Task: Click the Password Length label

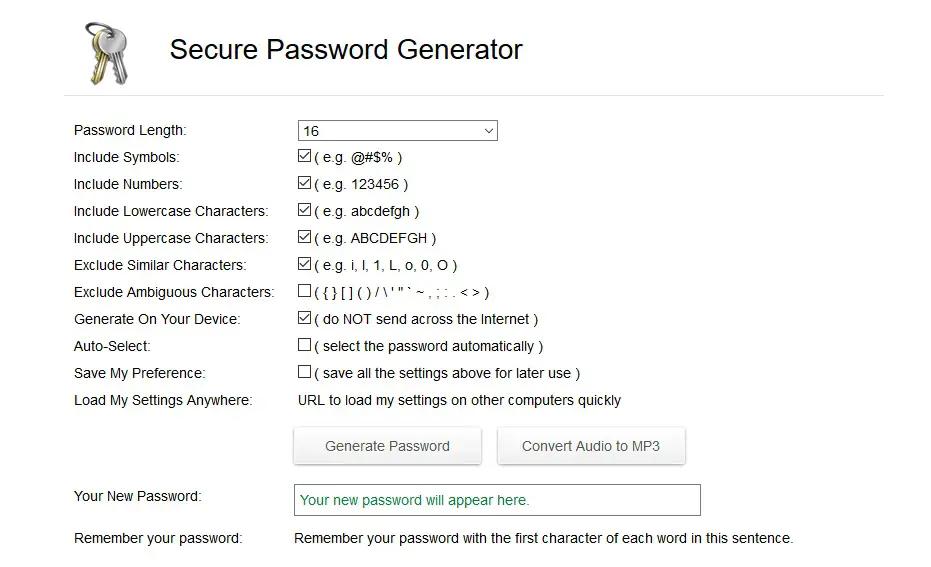Action: [130, 130]
